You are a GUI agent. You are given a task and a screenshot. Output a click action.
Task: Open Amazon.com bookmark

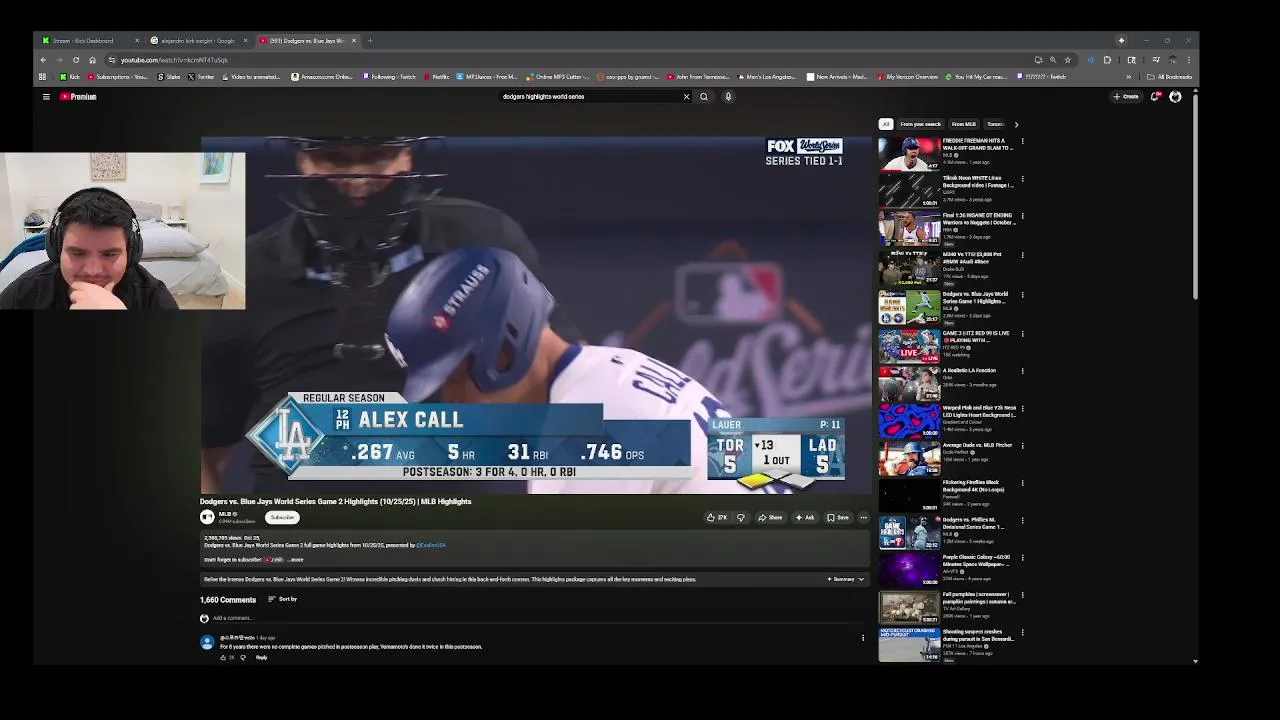tap(323, 77)
